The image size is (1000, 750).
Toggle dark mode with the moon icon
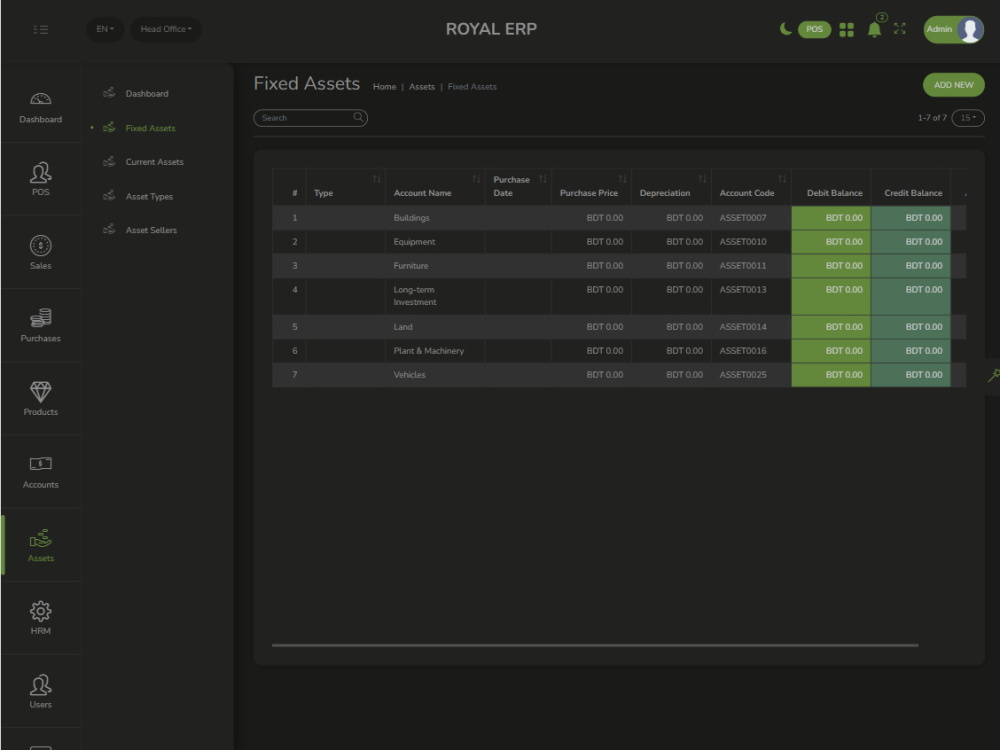(x=786, y=29)
